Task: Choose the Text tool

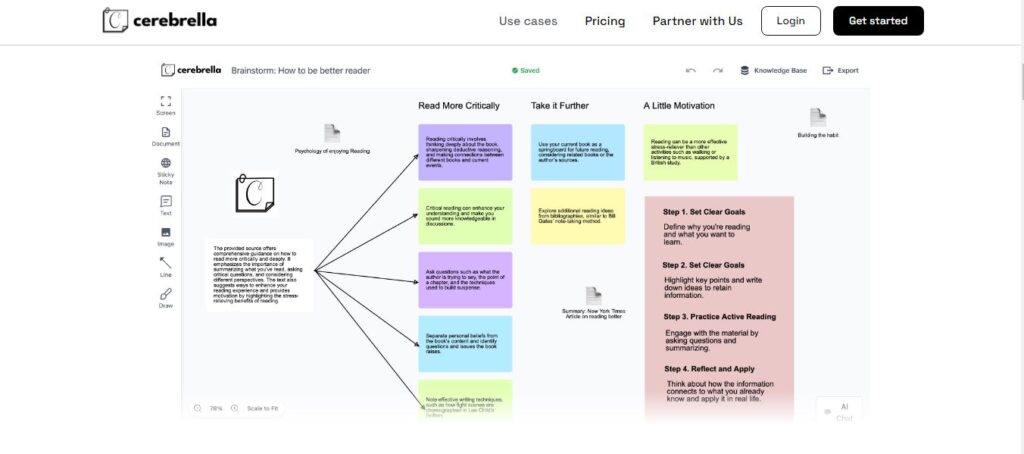Action: 166,205
